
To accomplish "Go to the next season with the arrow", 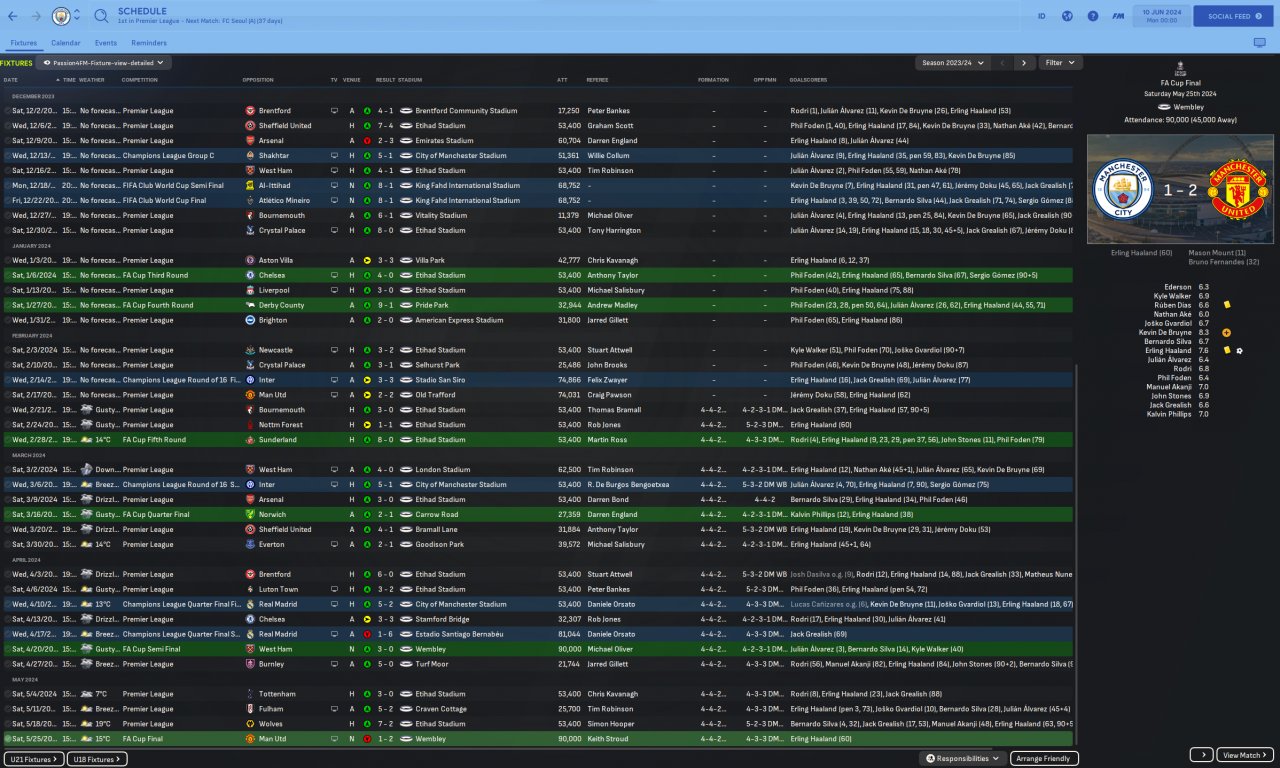I will [1023, 63].
